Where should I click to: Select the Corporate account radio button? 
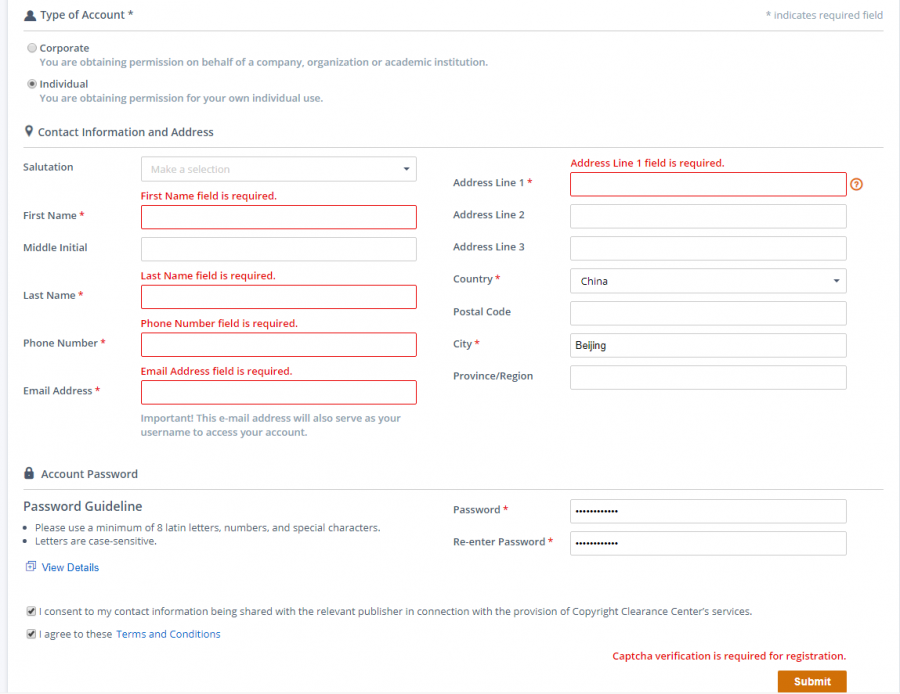(x=32, y=48)
